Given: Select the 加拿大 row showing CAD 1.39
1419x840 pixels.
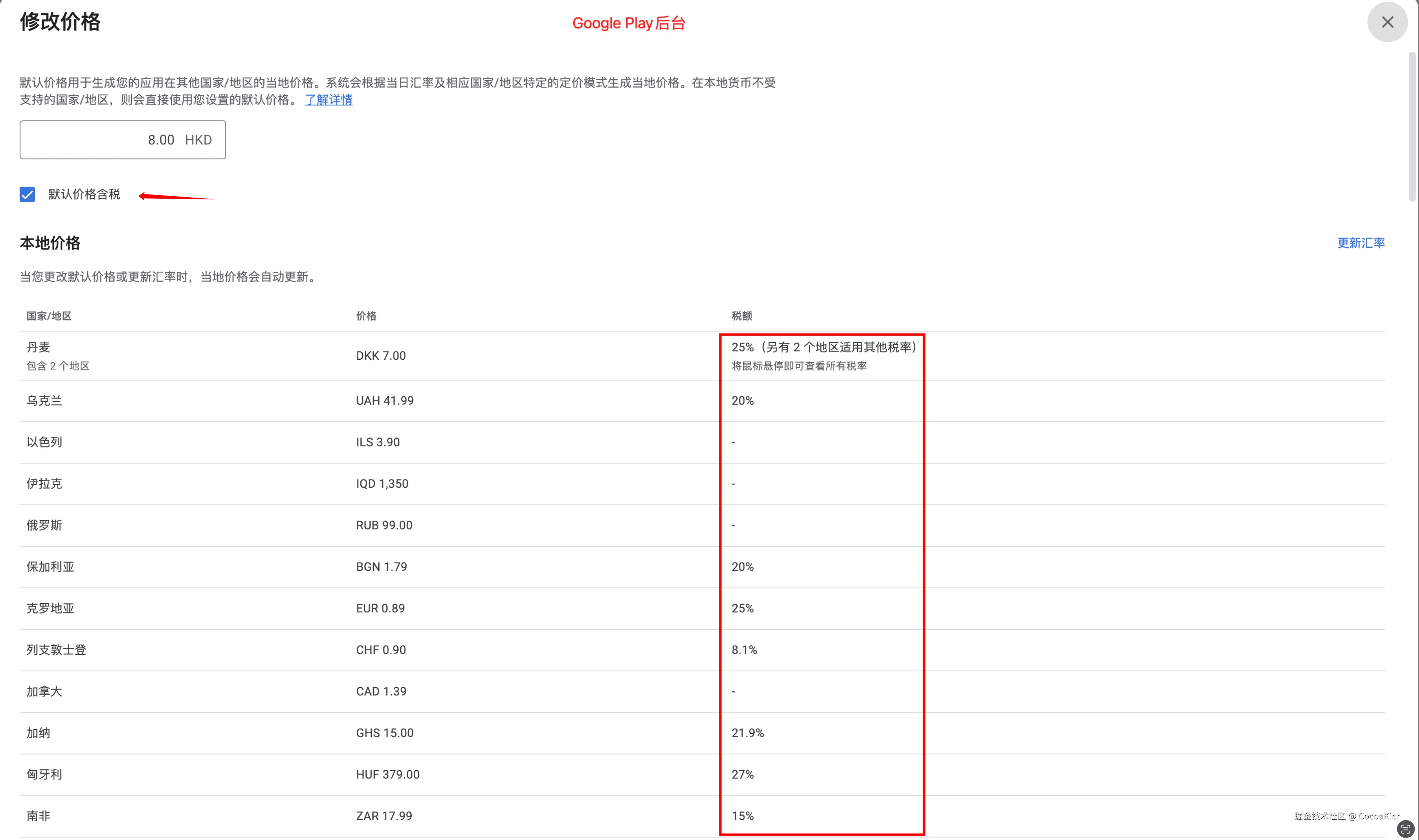Looking at the screenshot, I should click(x=44, y=691).
